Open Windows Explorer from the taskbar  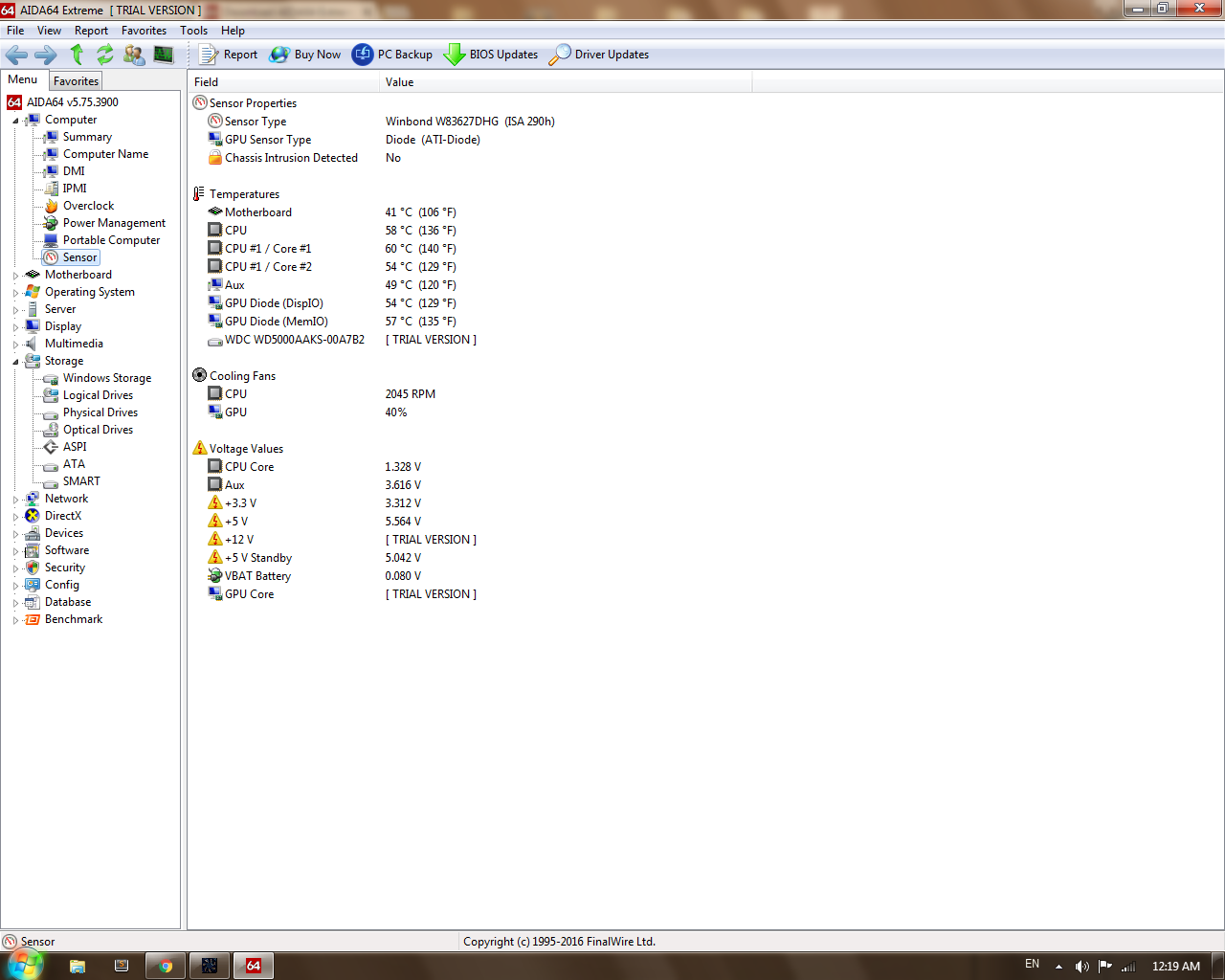click(77, 966)
